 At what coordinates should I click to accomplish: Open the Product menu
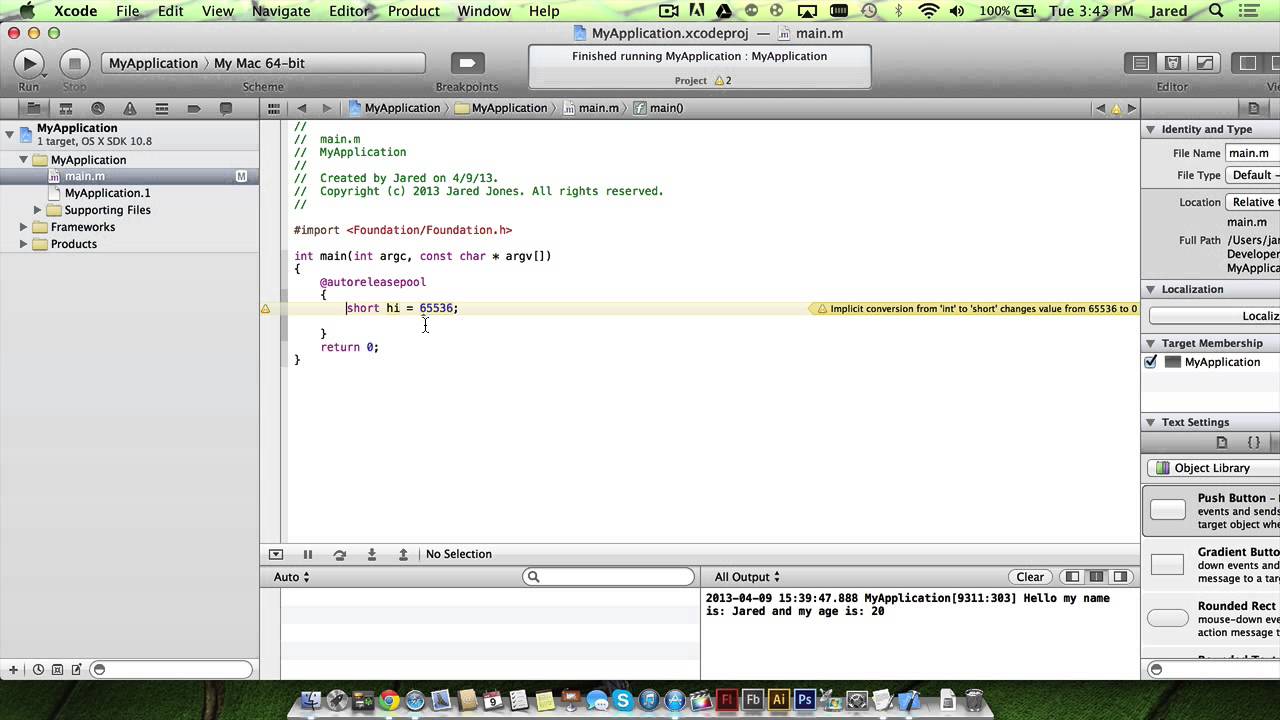point(414,11)
